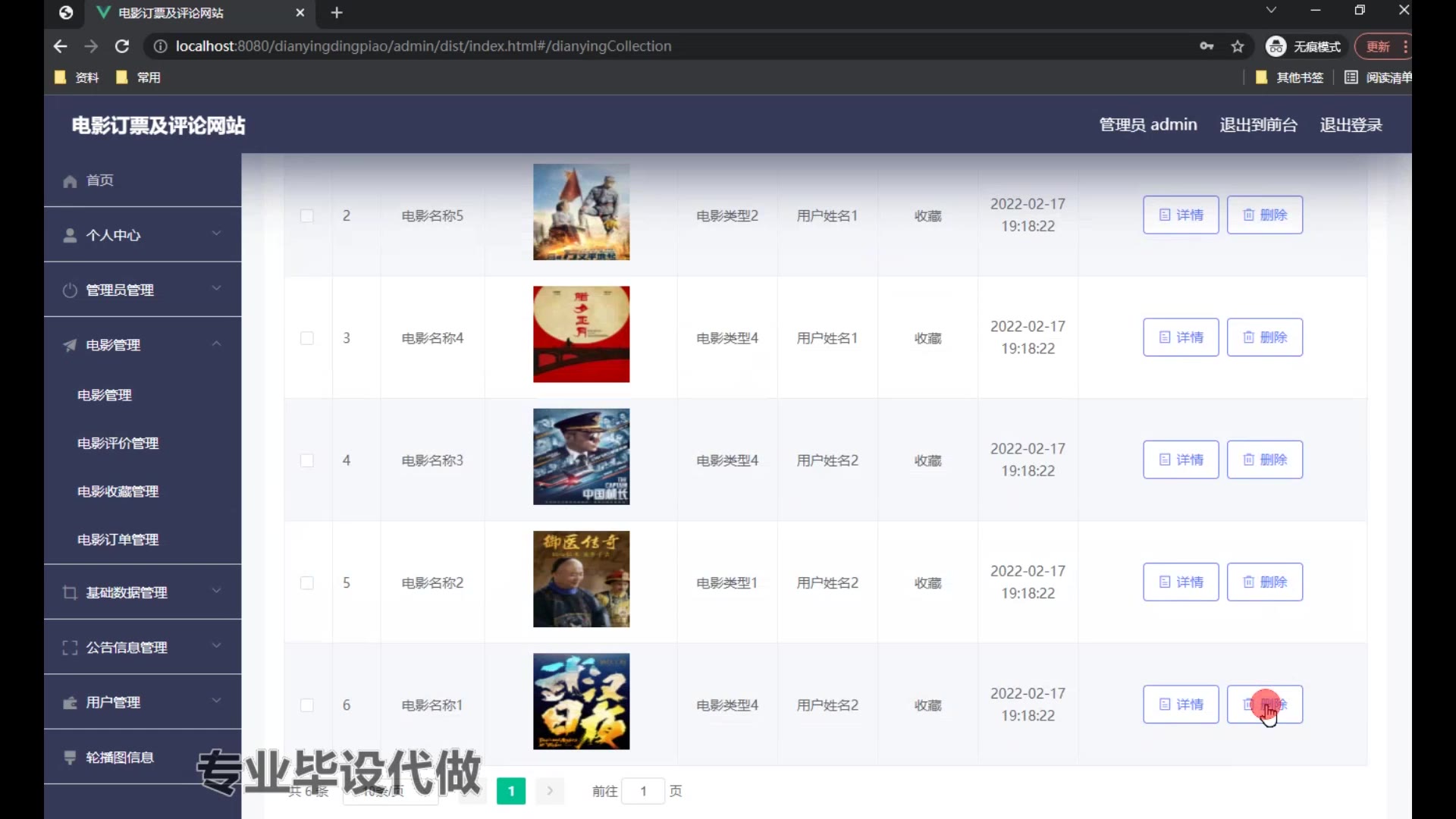
Task: Collapse the 电影管理 menu chevron
Action: 216,344
